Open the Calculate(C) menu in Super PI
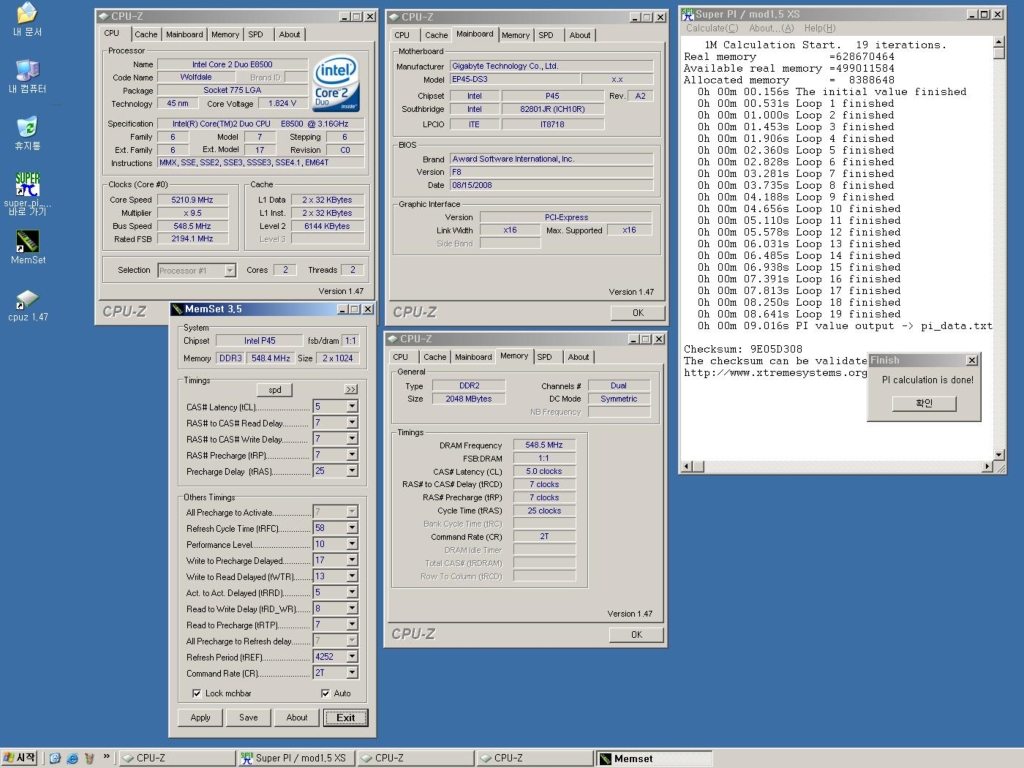1024x768 pixels. pos(712,28)
